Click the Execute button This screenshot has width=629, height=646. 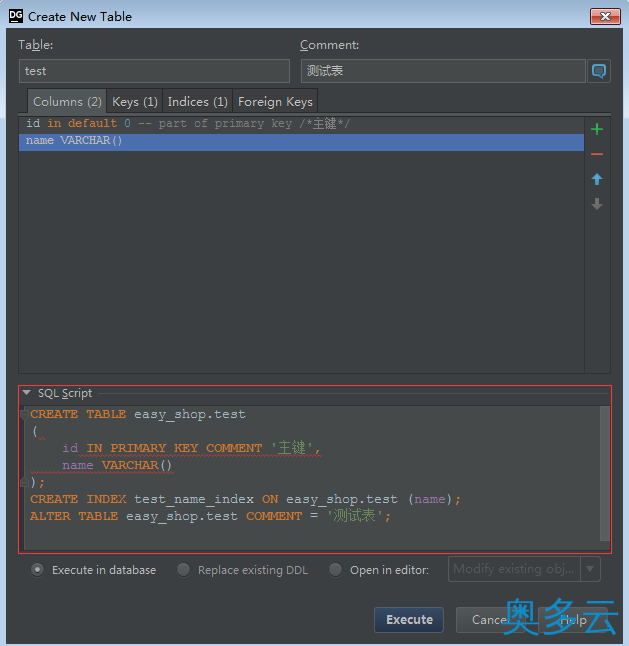(409, 620)
